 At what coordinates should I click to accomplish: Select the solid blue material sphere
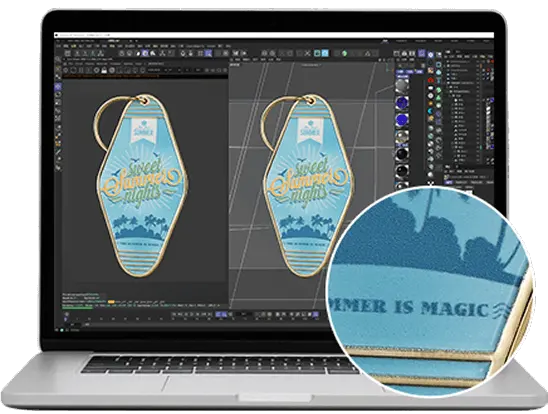pyautogui.click(x=403, y=119)
